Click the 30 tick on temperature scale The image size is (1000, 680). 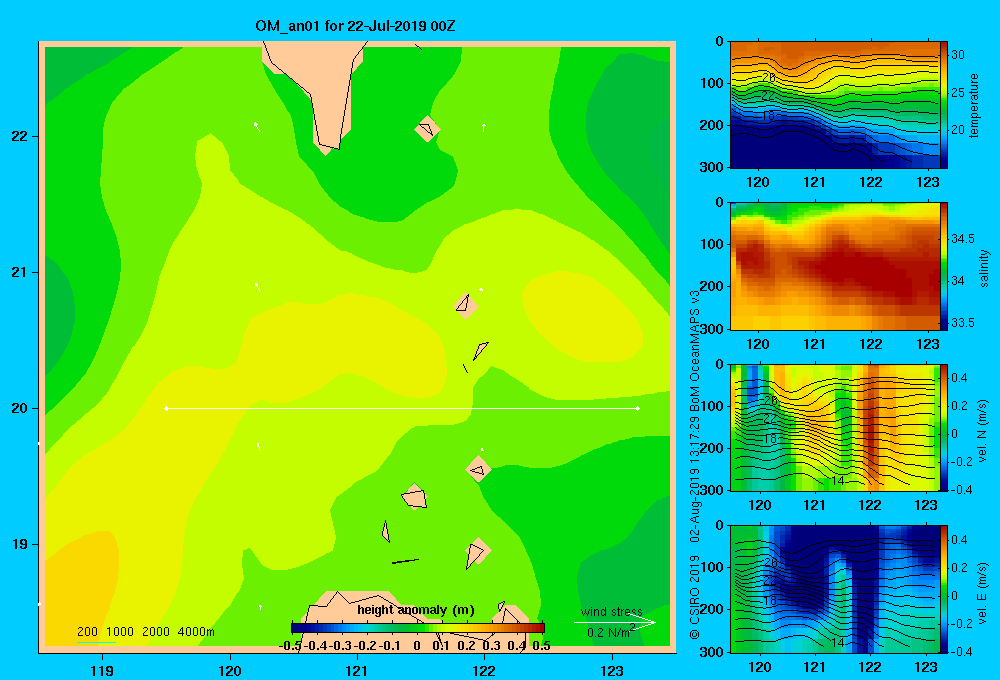coord(958,55)
